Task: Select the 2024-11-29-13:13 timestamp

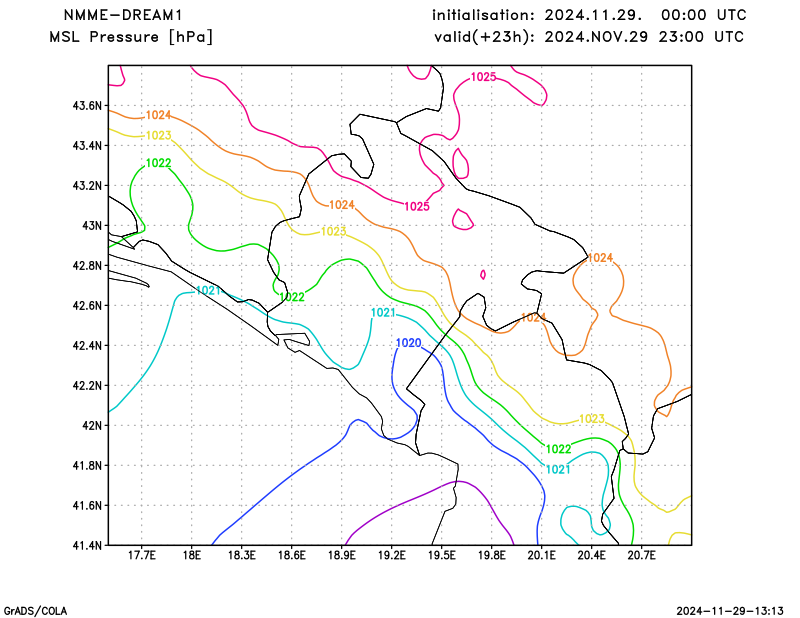Action: coord(730,611)
